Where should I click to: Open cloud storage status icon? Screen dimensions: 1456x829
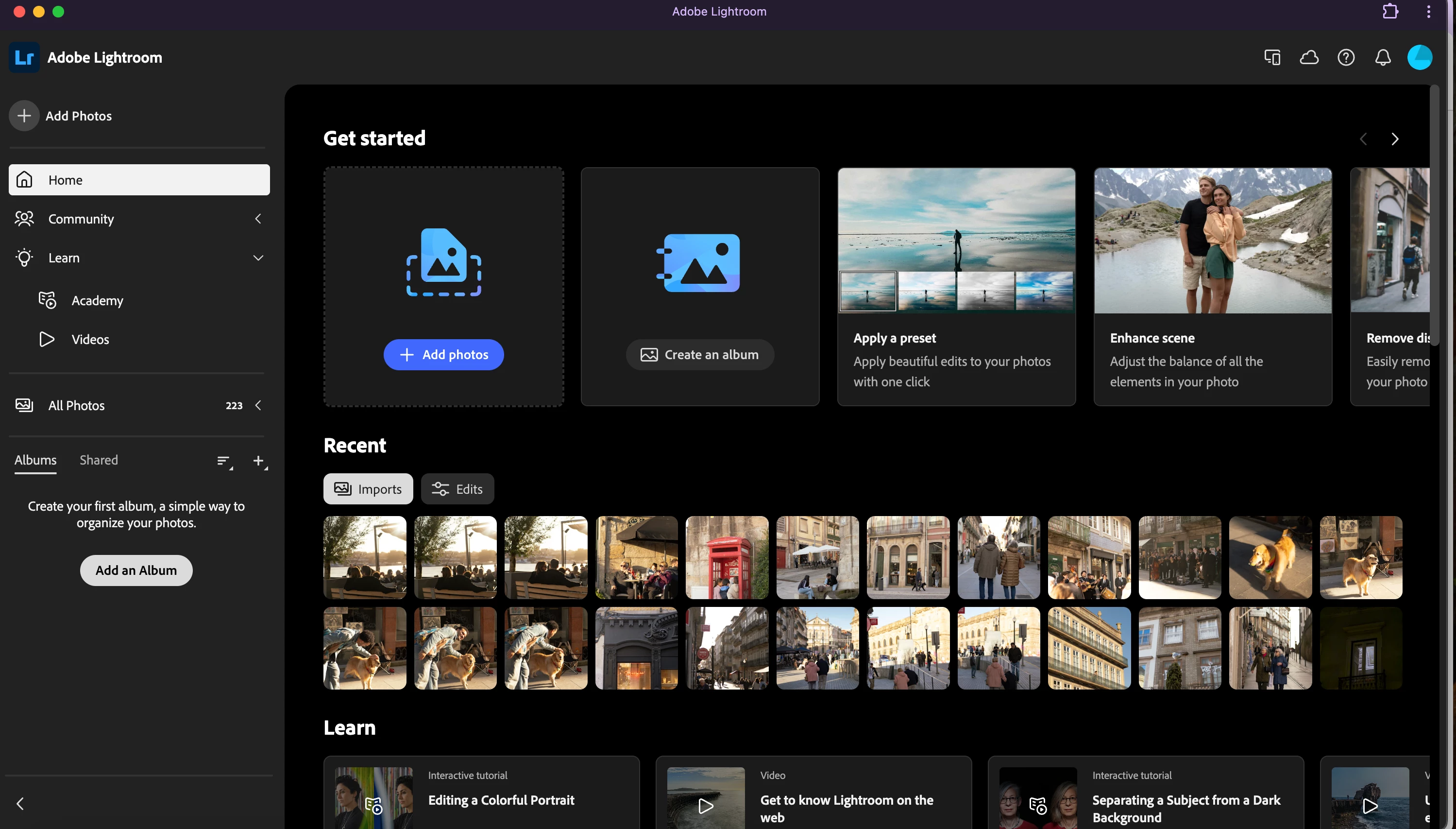coord(1309,57)
